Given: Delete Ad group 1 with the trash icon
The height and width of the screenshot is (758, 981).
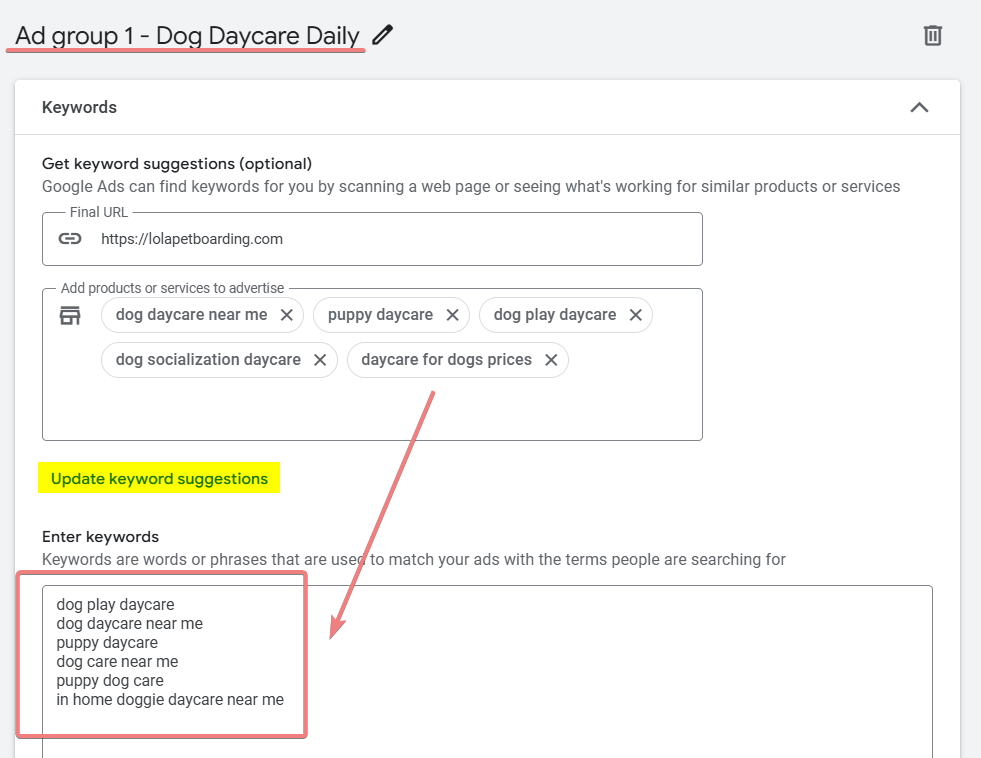Looking at the screenshot, I should pos(932,35).
